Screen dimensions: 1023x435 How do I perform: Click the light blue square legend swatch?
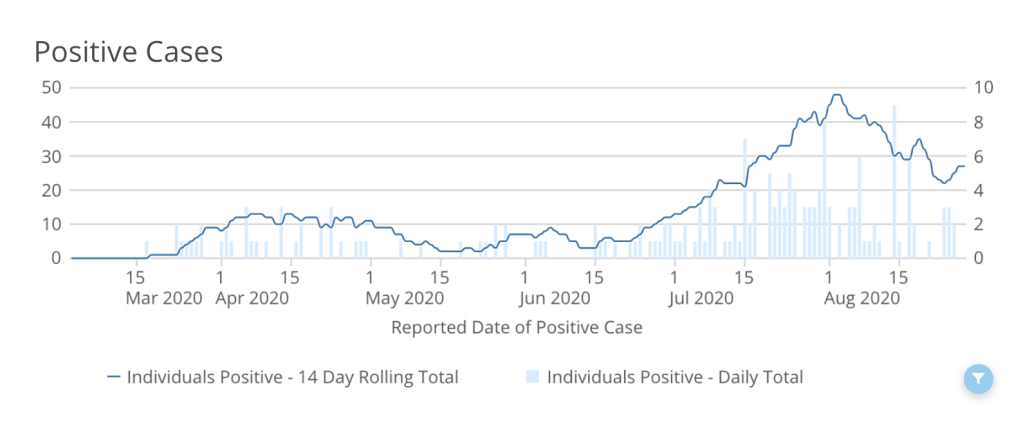click(532, 377)
